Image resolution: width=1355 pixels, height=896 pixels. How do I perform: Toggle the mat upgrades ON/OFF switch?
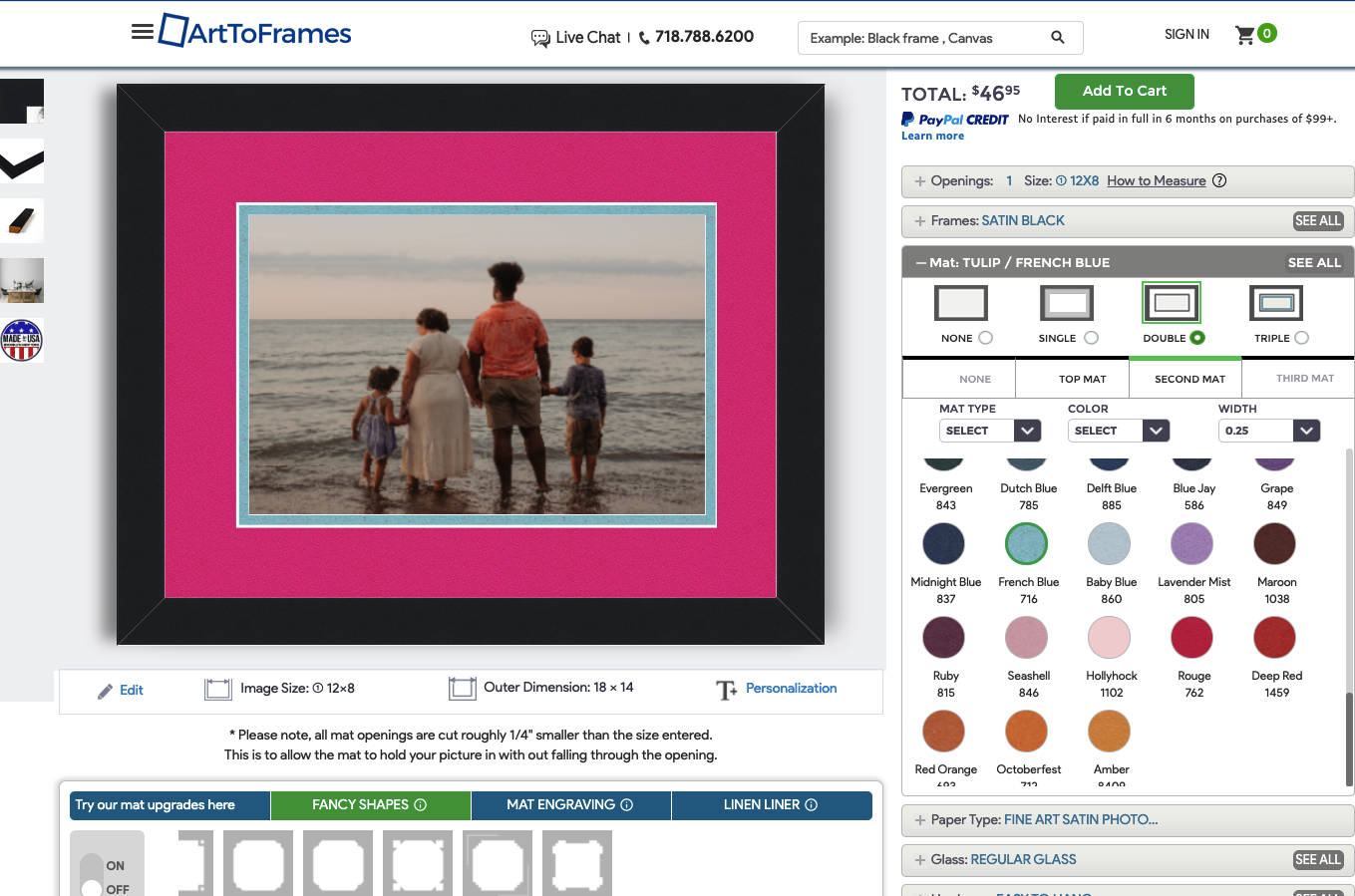(x=93, y=875)
